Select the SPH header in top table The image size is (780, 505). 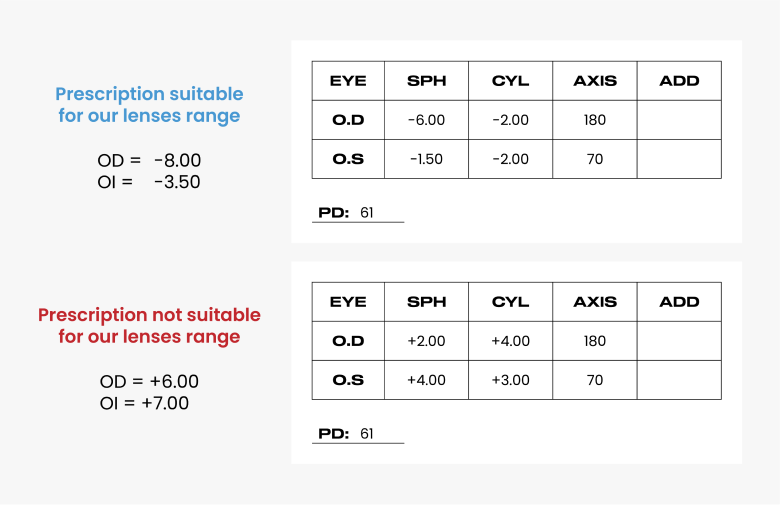pyautogui.click(x=426, y=81)
